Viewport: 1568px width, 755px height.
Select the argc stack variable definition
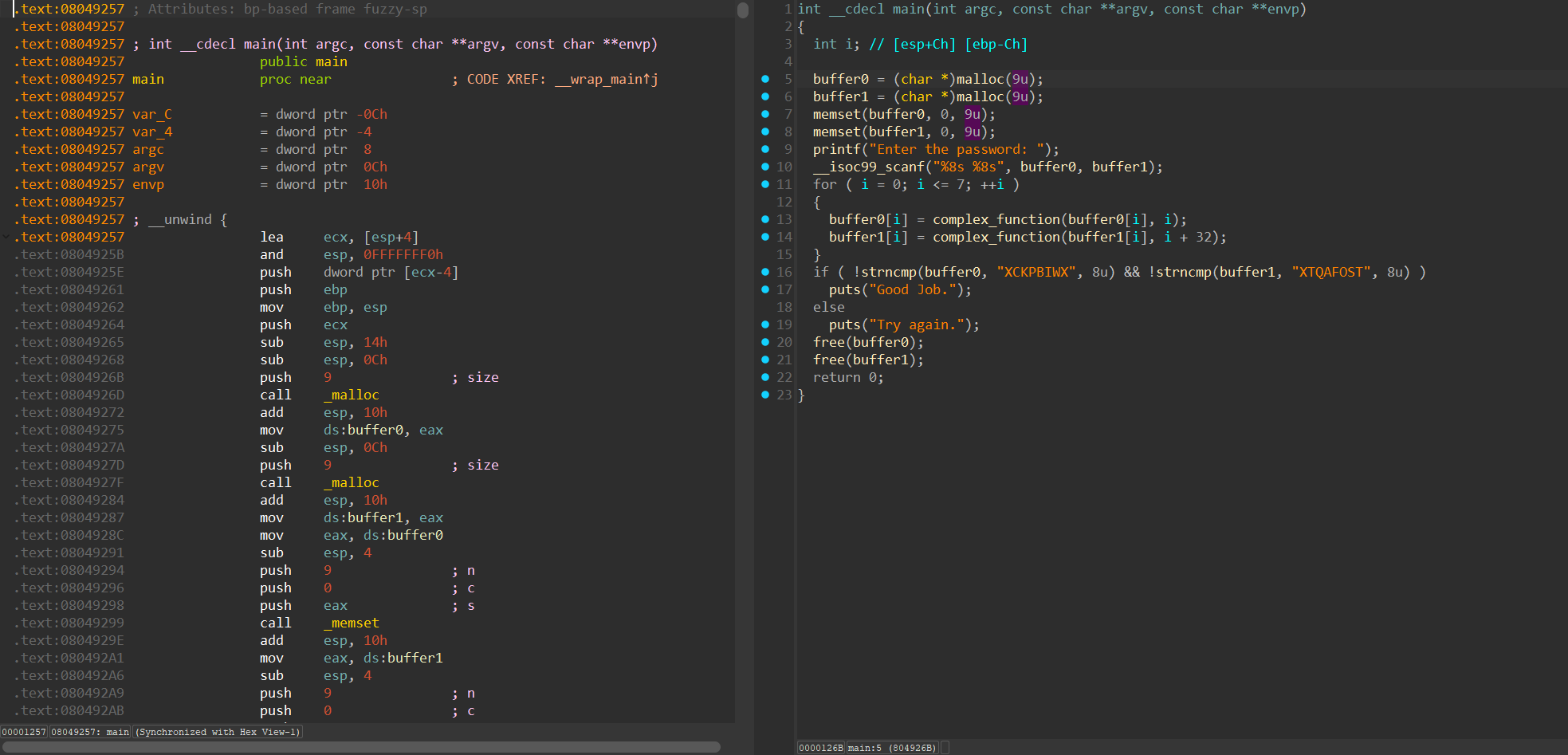pos(148,149)
